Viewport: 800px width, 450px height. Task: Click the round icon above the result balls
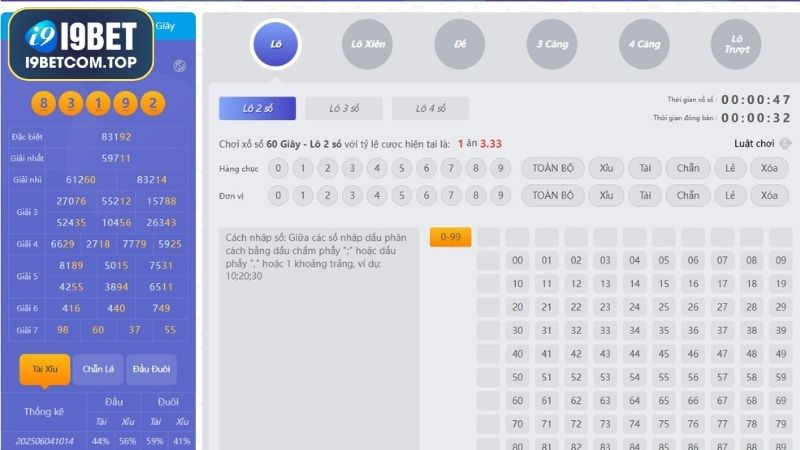coord(179,66)
